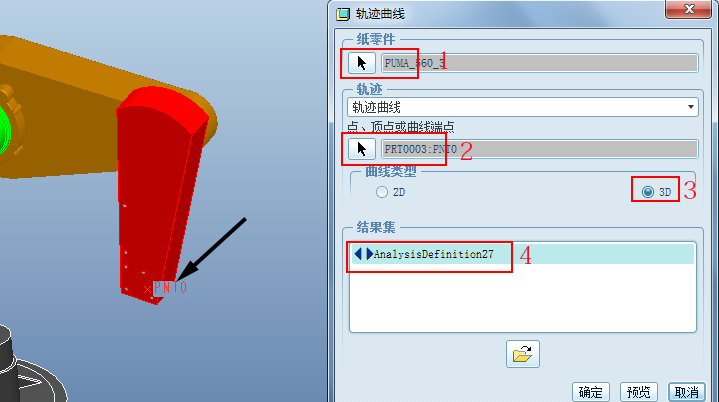
Task: Click the trace curve dialog title icon
Action: click(343, 14)
